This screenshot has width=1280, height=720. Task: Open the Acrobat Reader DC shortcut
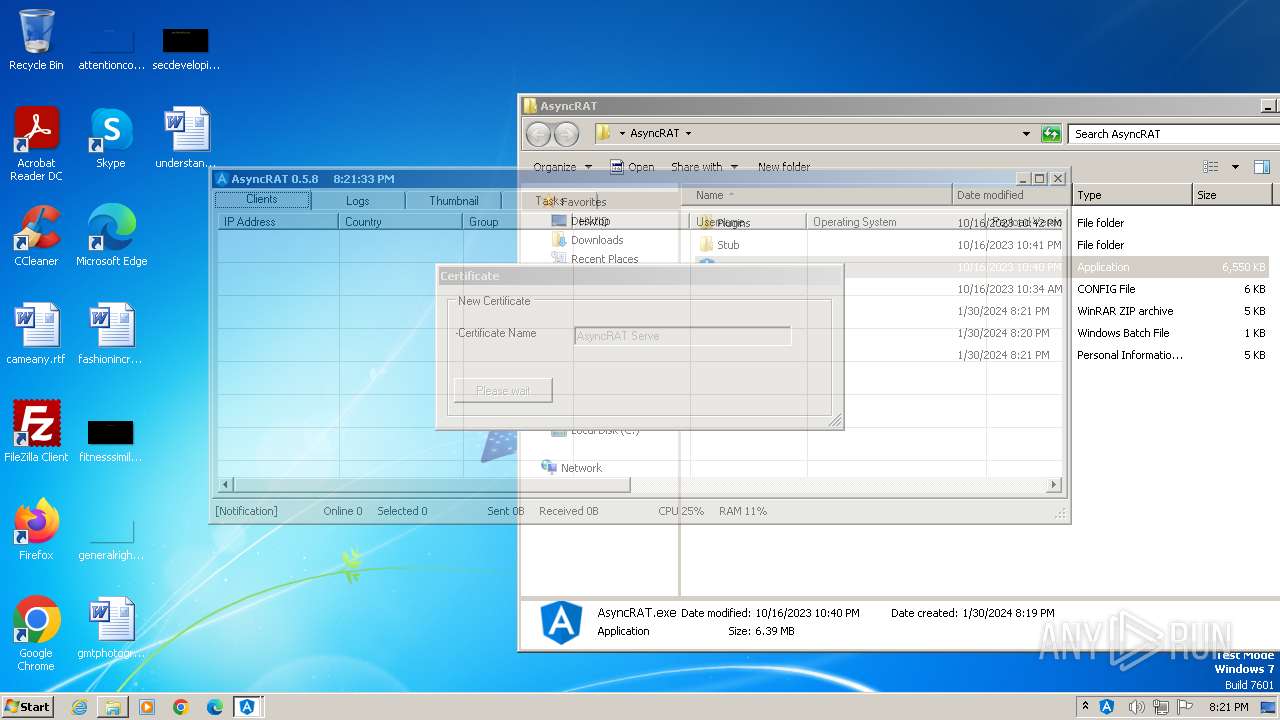(x=36, y=144)
